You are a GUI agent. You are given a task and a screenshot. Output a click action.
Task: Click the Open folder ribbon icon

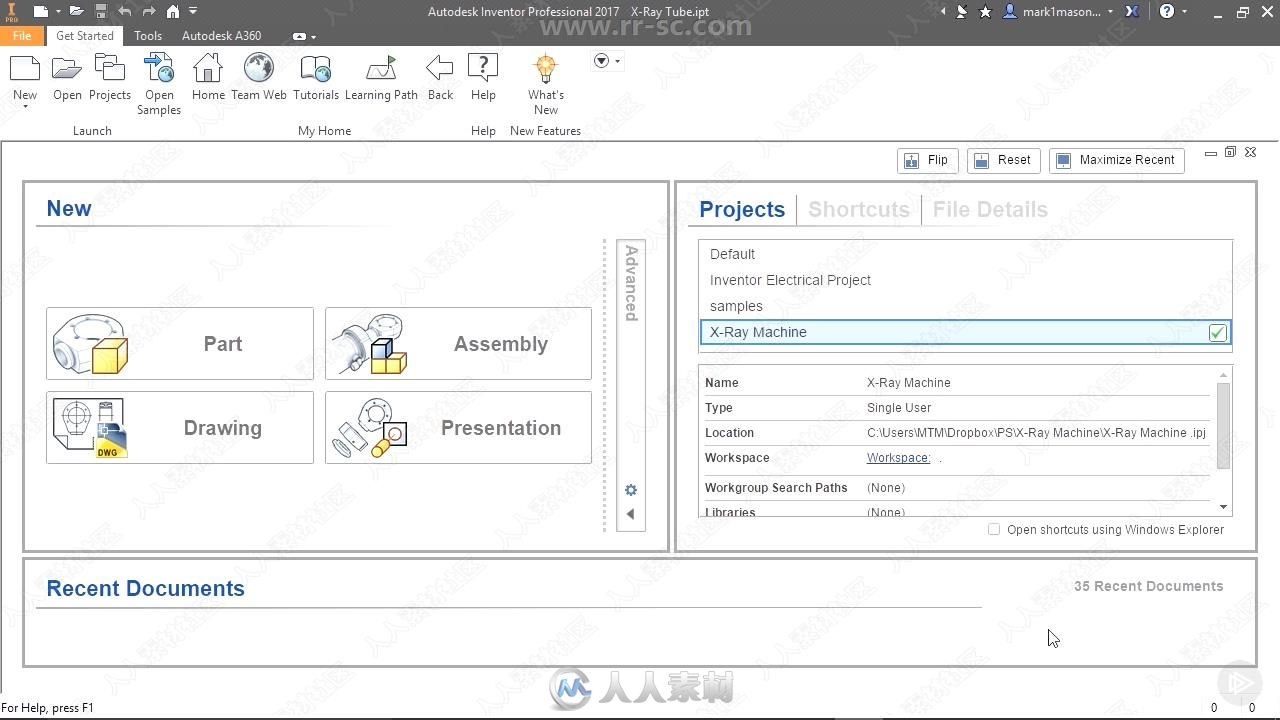67,69
